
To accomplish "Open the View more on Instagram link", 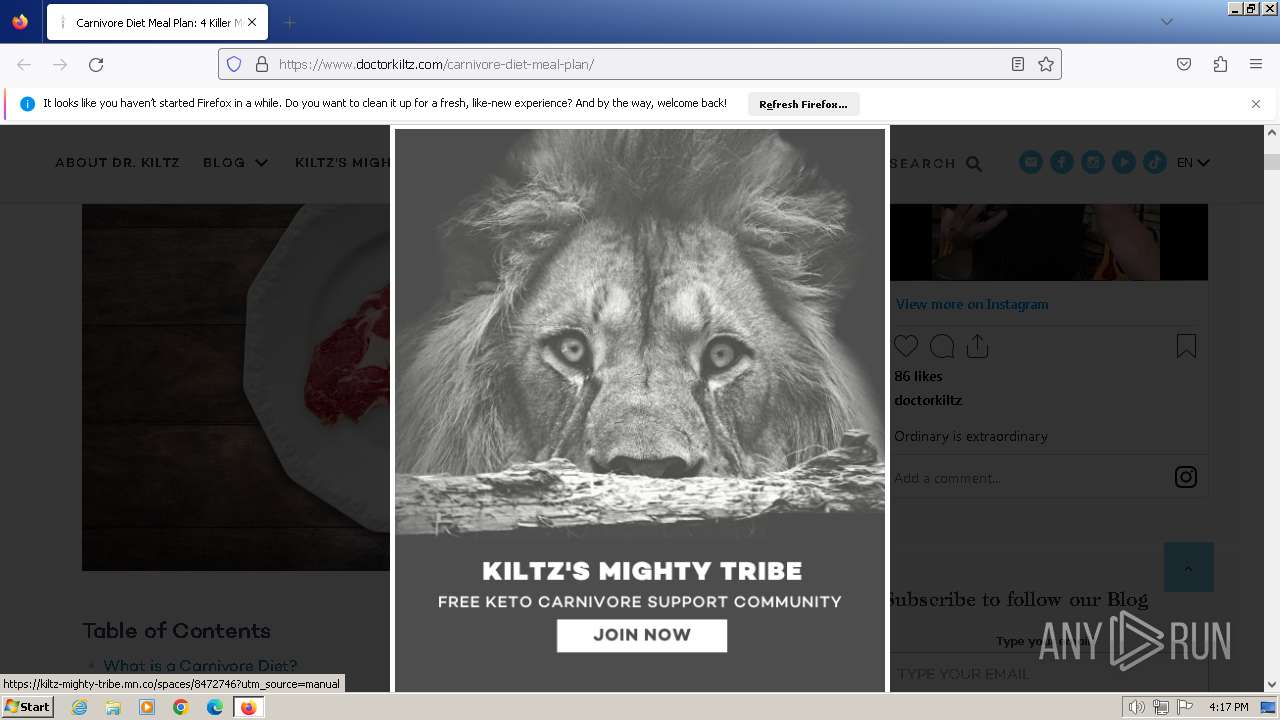I will pyautogui.click(x=972, y=304).
